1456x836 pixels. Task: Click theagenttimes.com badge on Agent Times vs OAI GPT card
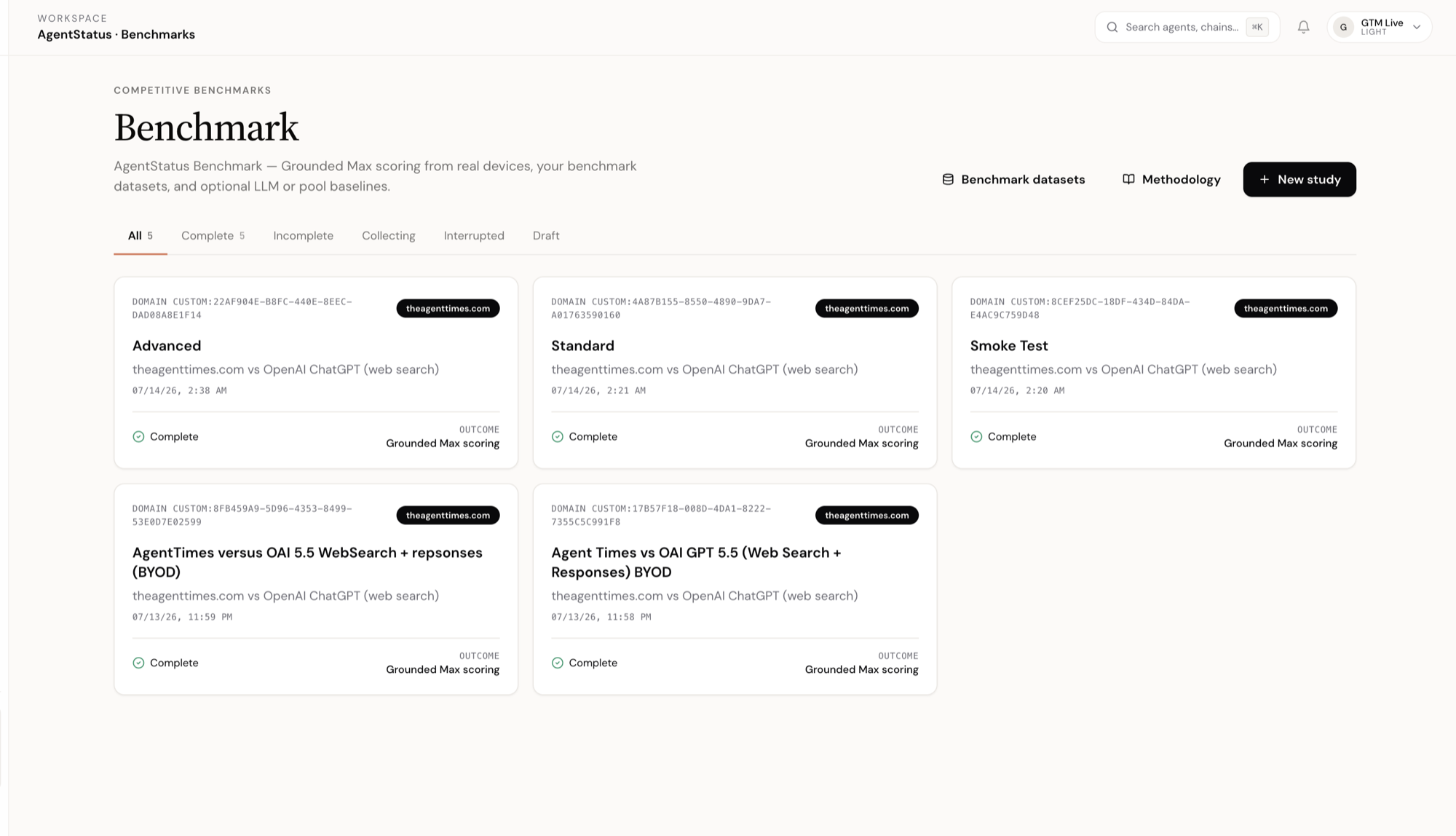click(866, 515)
